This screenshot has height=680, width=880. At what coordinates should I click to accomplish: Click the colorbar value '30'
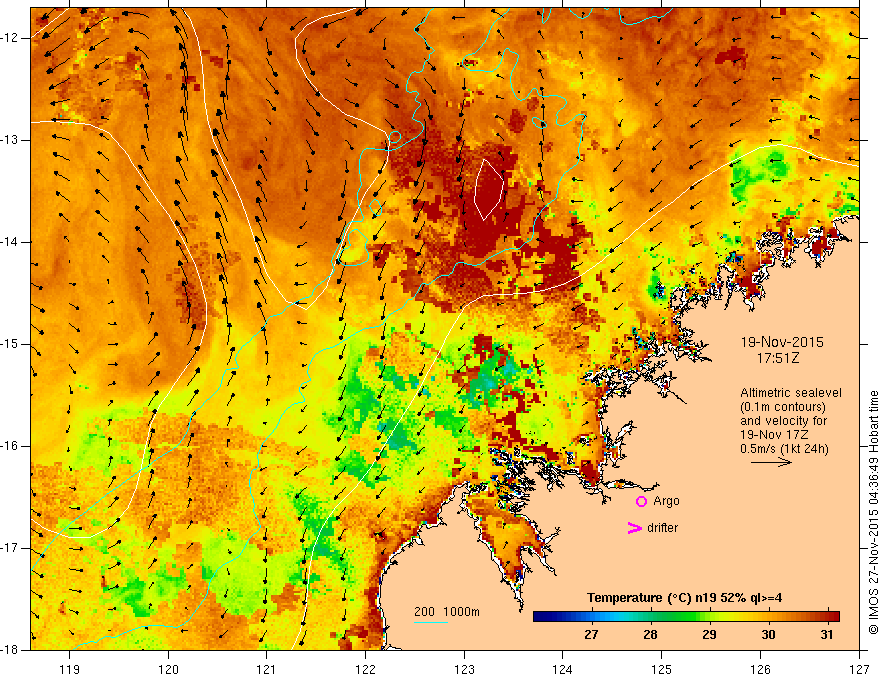pyautogui.click(x=768, y=635)
